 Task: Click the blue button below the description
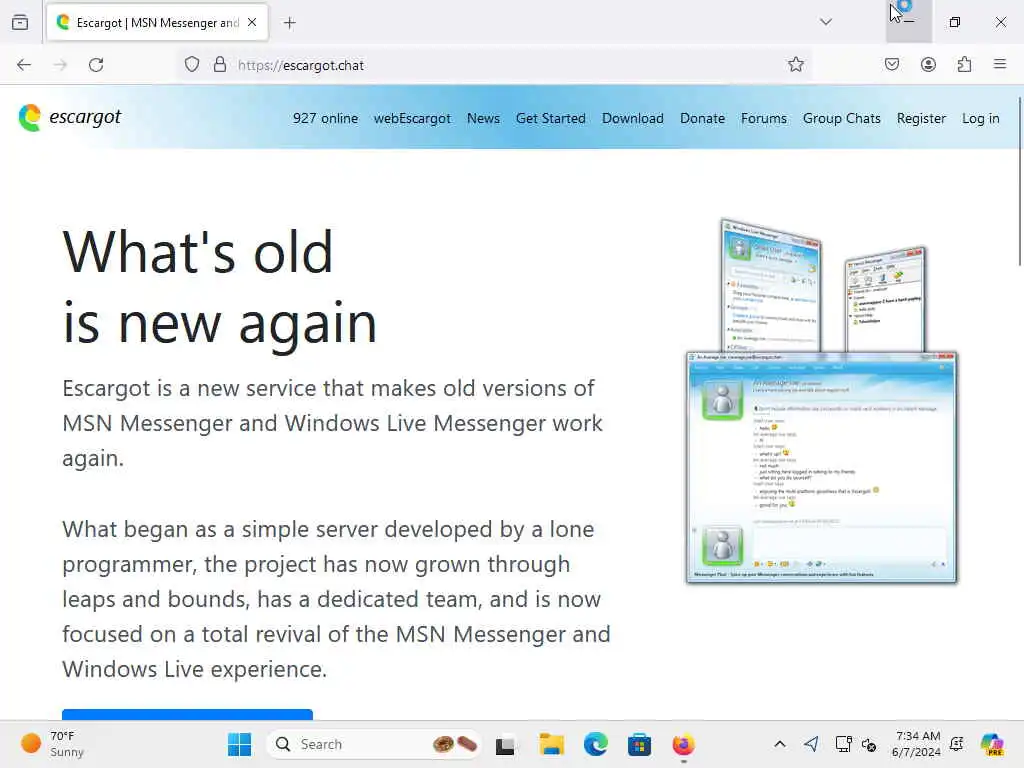tap(187, 714)
